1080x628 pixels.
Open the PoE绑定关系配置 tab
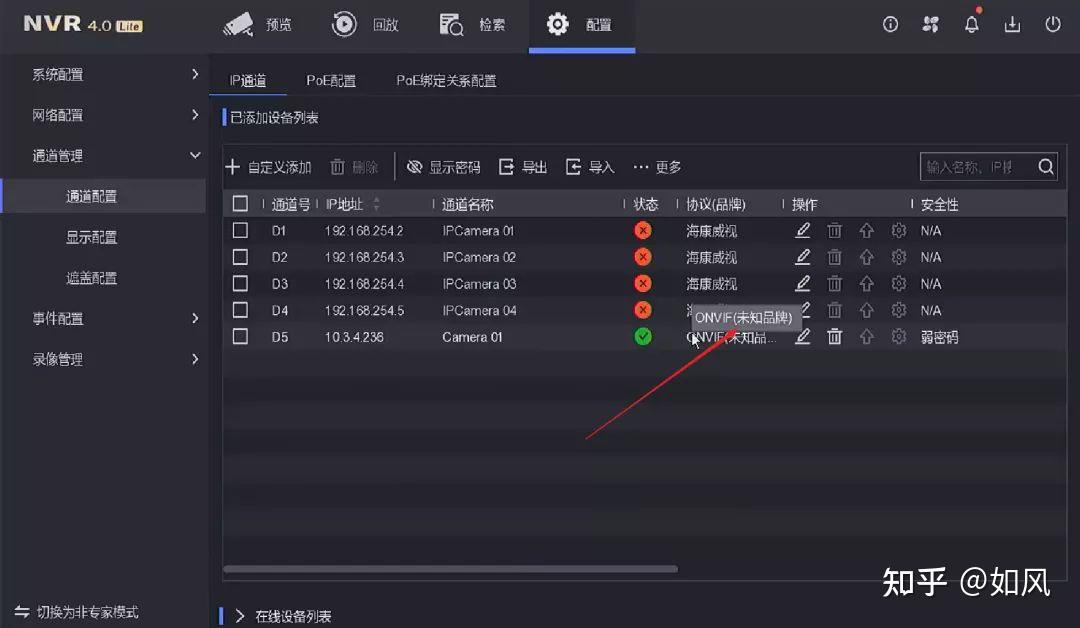pos(446,81)
